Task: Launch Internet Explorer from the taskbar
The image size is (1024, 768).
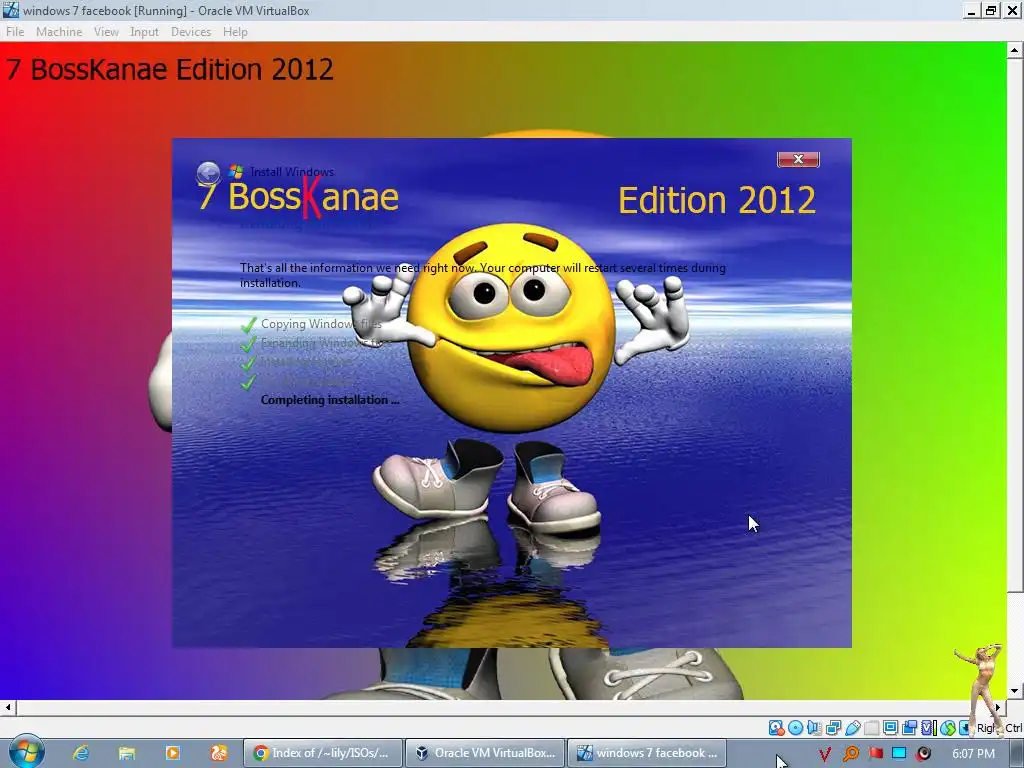Action: [80, 753]
